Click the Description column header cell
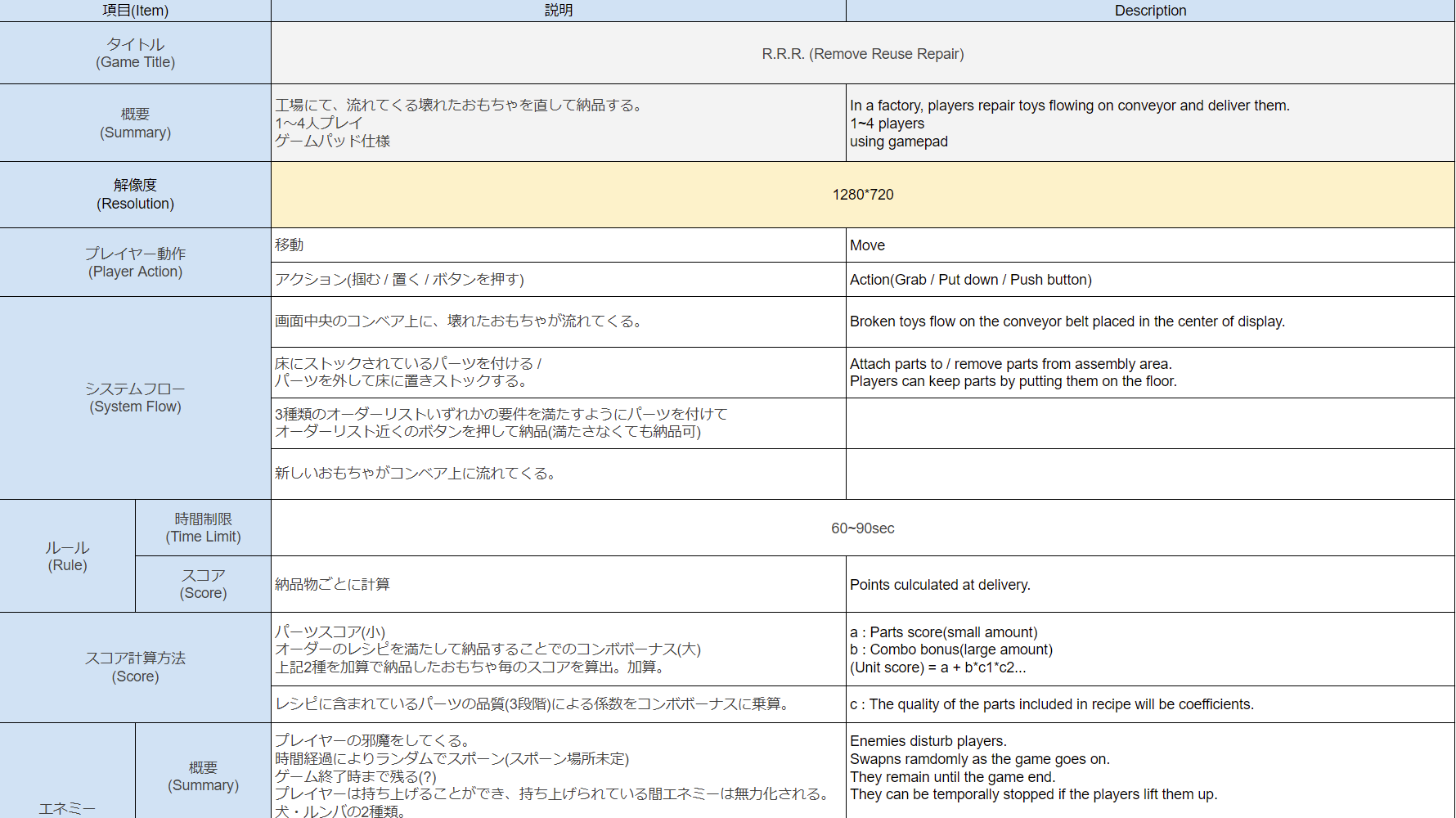Viewport: 1456px width, 818px height. (x=1151, y=11)
